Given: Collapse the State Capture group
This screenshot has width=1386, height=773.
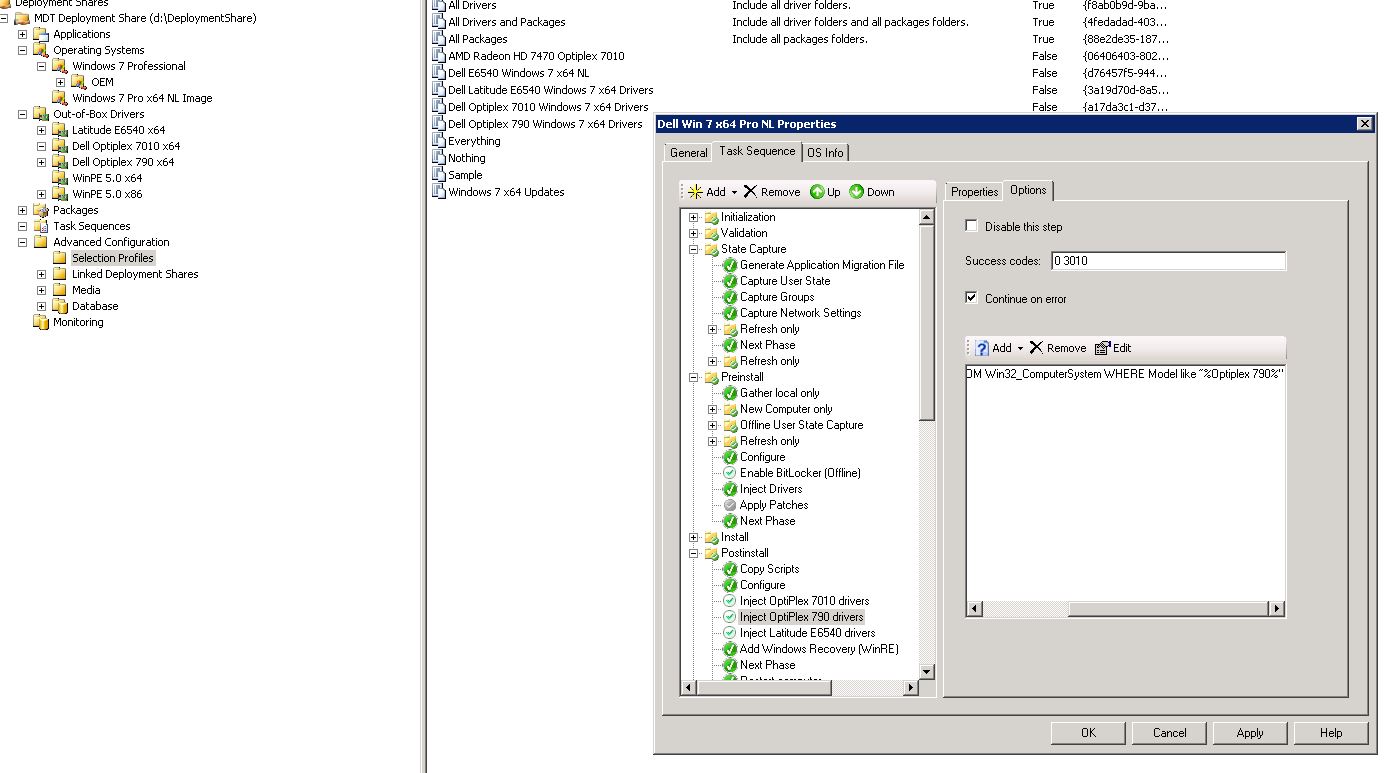Looking at the screenshot, I should click(x=694, y=249).
